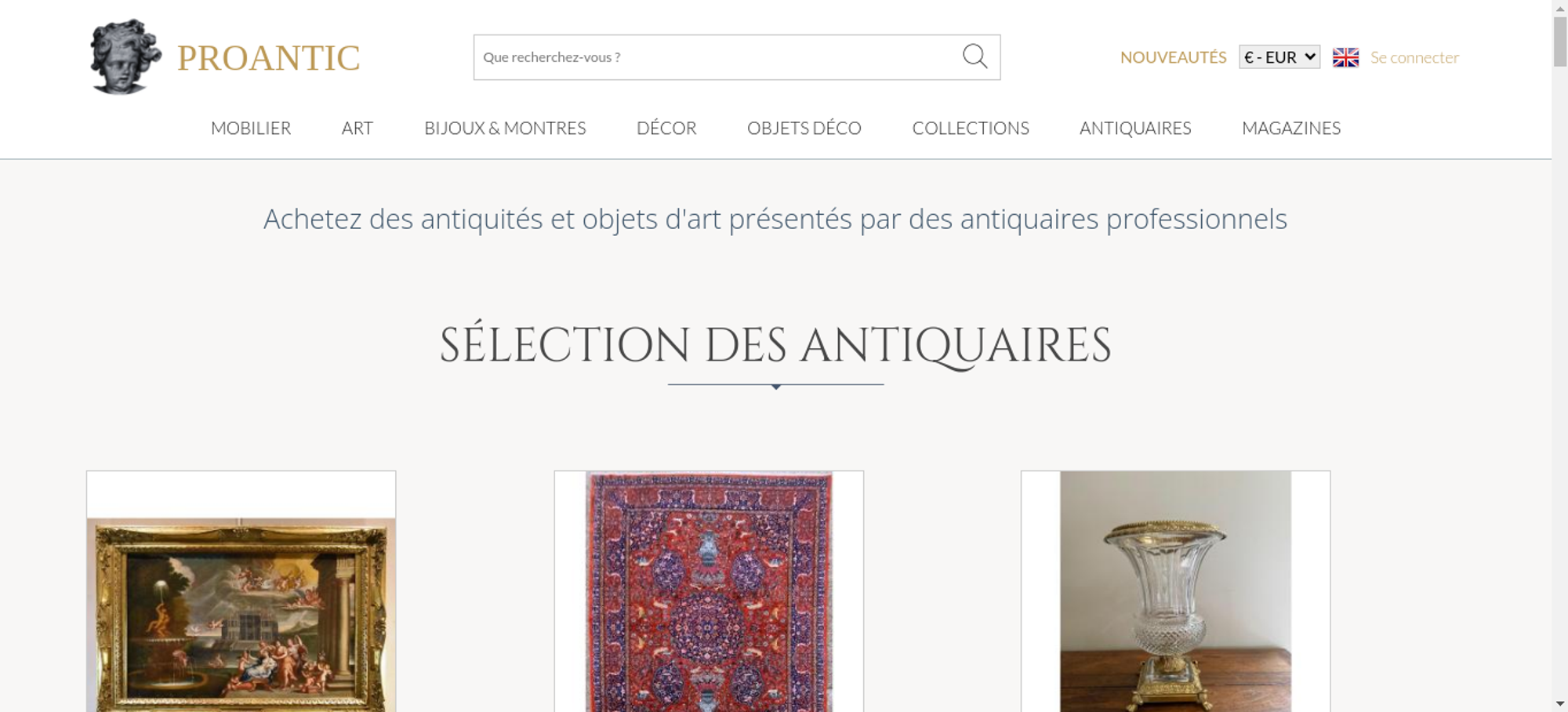Open the Décor menu
Image resolution: width=1568 pixels, height=712 pixels.
point(666,128)
